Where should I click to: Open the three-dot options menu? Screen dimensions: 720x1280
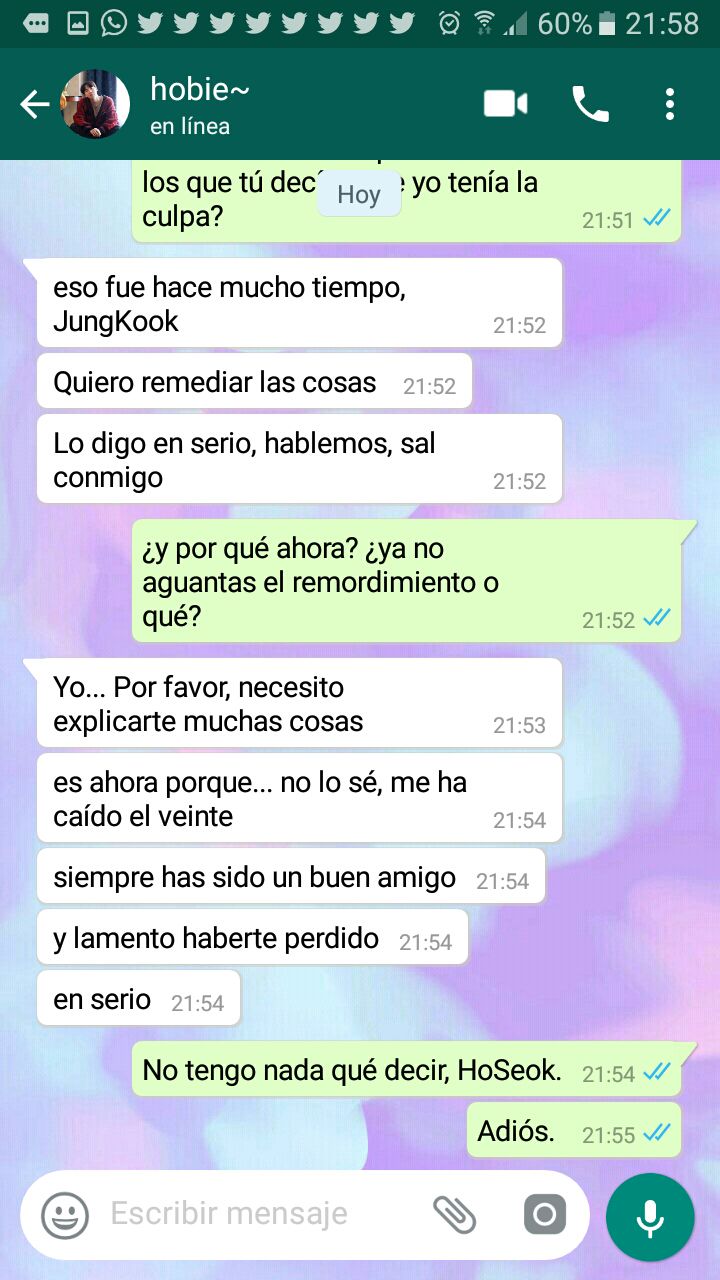[669, 104]
